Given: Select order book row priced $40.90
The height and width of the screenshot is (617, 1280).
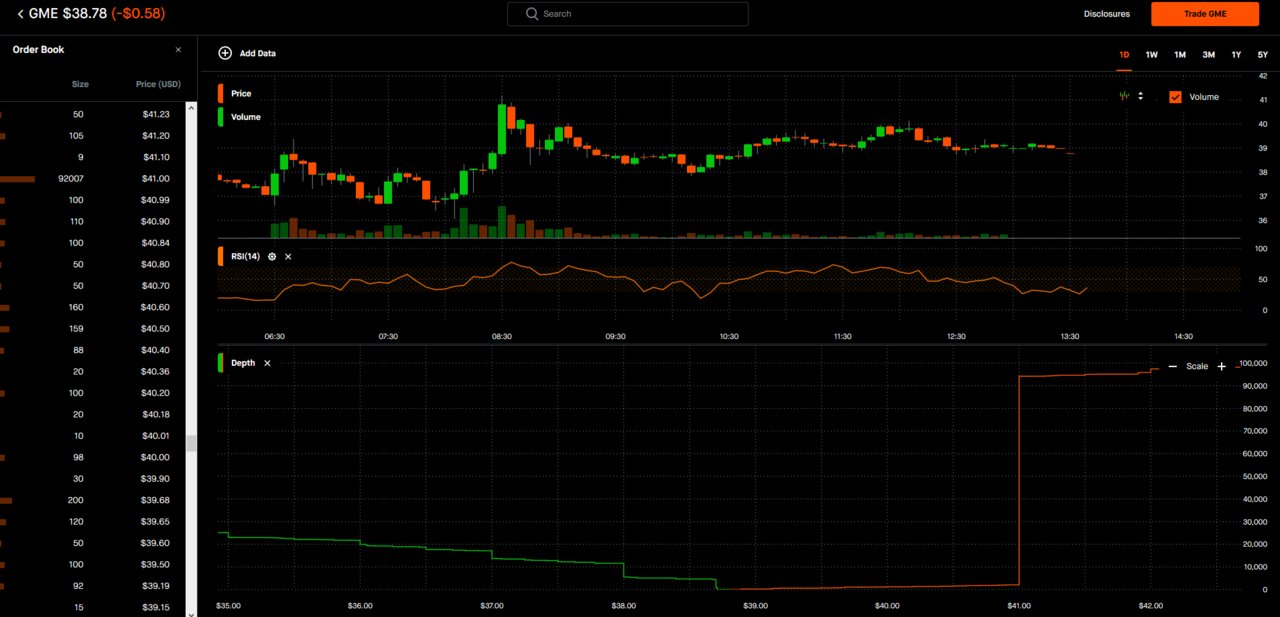Looking at the screenshot, I should 93,222.
